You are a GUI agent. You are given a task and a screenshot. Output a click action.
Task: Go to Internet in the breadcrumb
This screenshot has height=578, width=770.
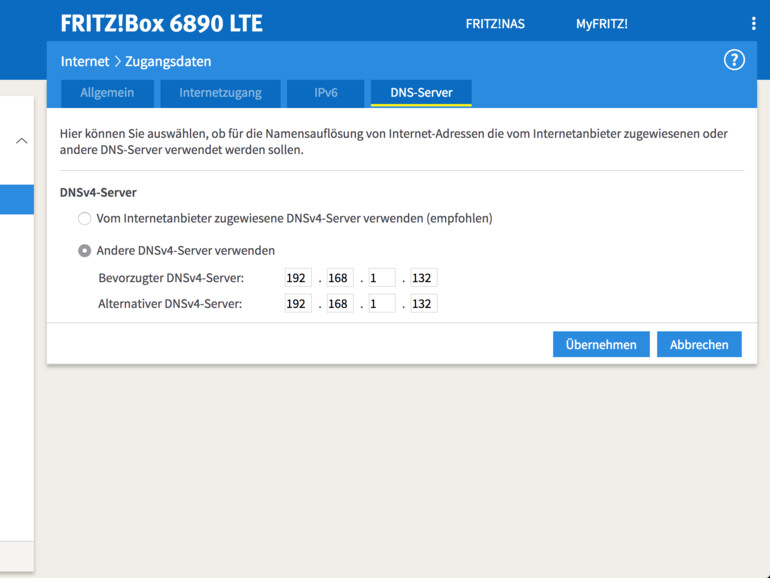pyautogui.click(x=85, y=61)
